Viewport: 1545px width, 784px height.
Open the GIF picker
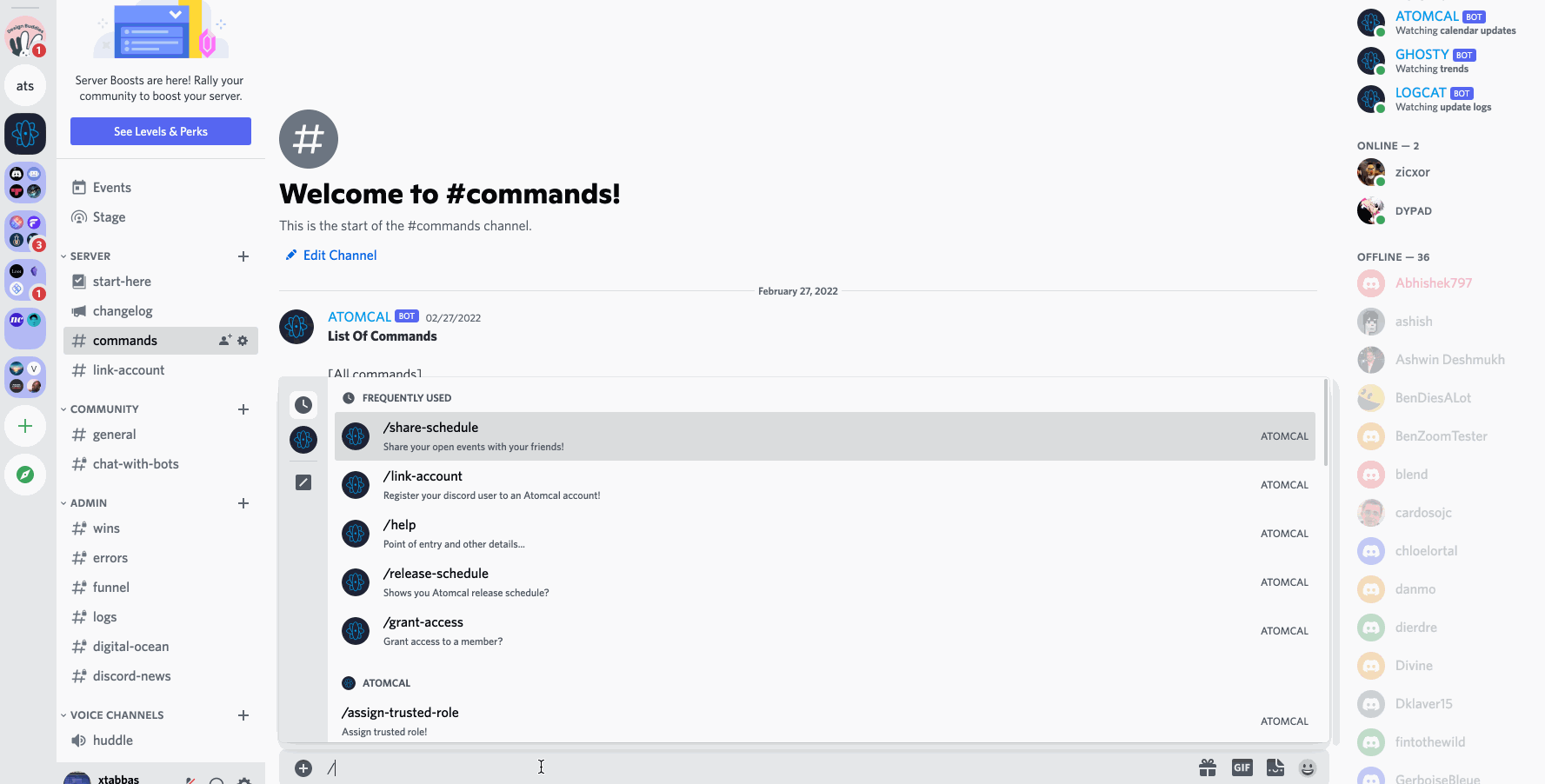click(x=1242, y=767)
